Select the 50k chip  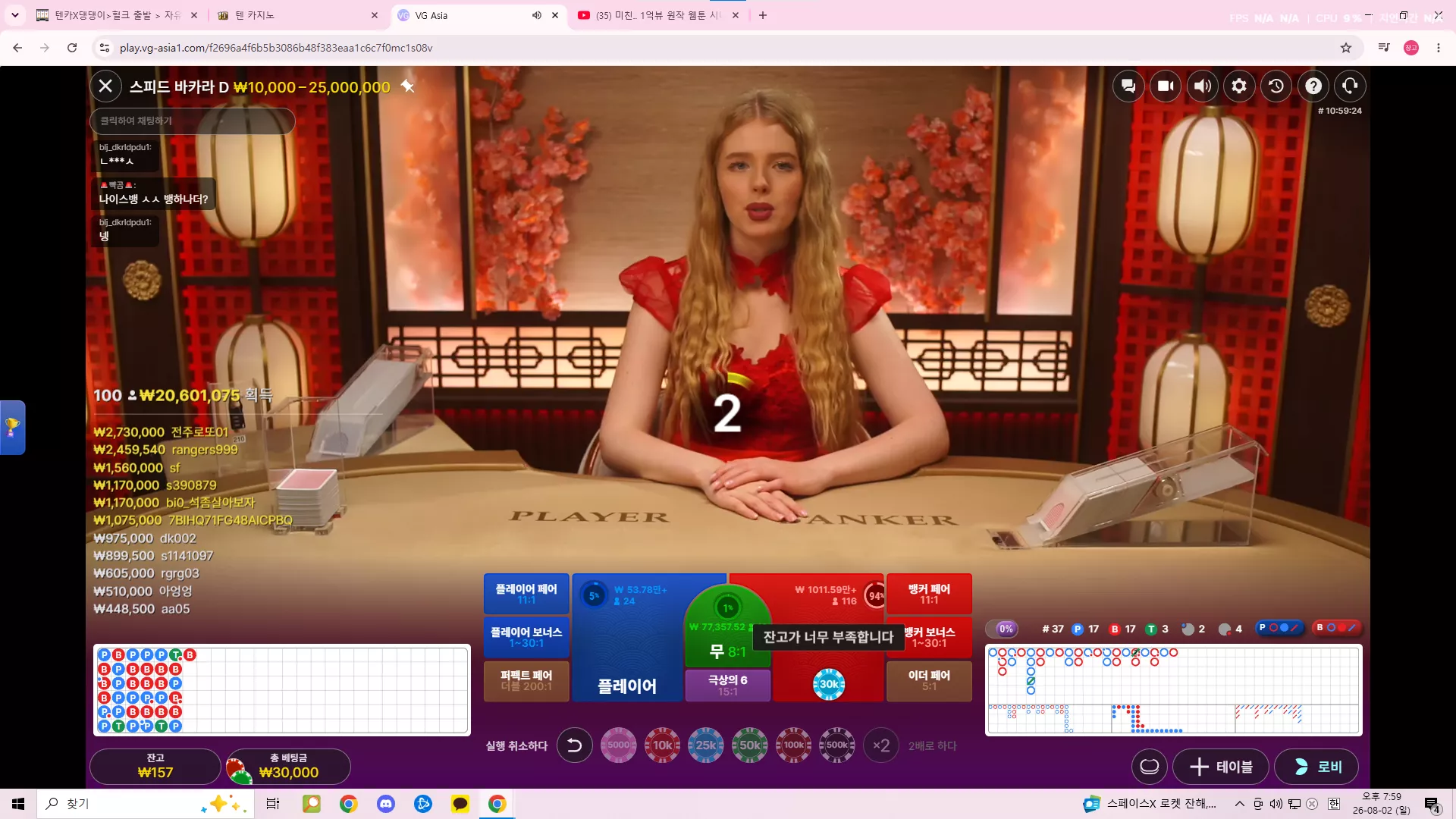[750, 745]
